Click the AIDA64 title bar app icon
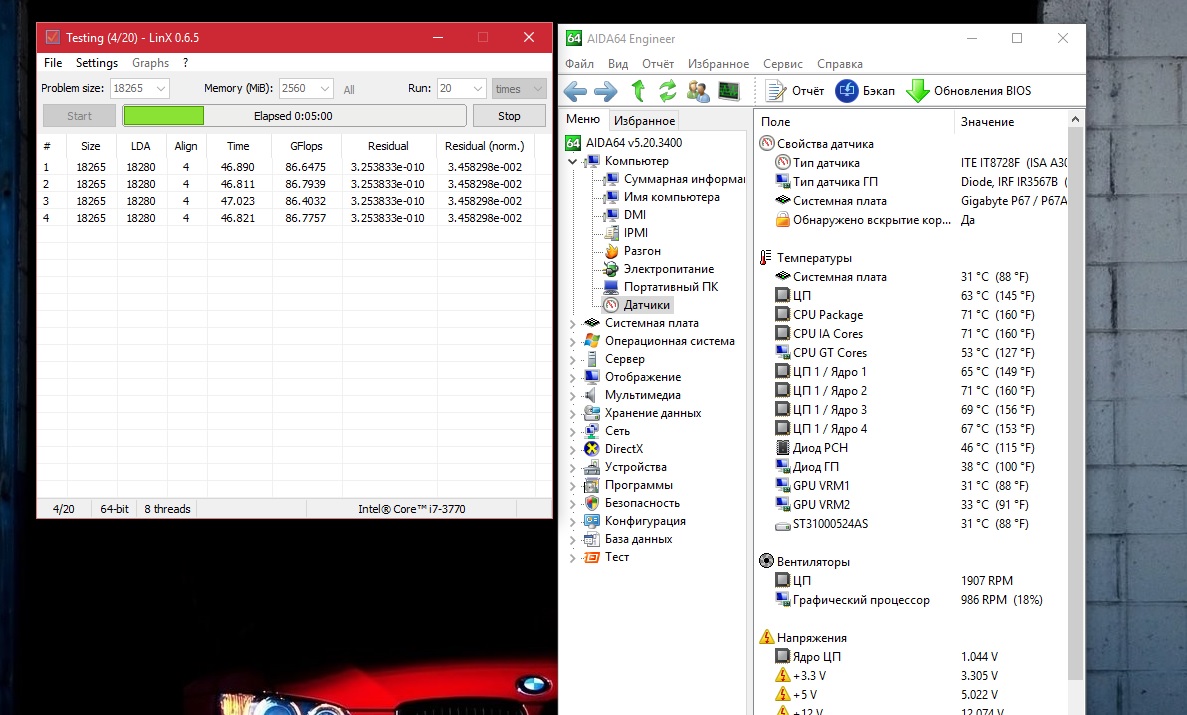Viewport: 1187px width, 715px height. point(574,38)
